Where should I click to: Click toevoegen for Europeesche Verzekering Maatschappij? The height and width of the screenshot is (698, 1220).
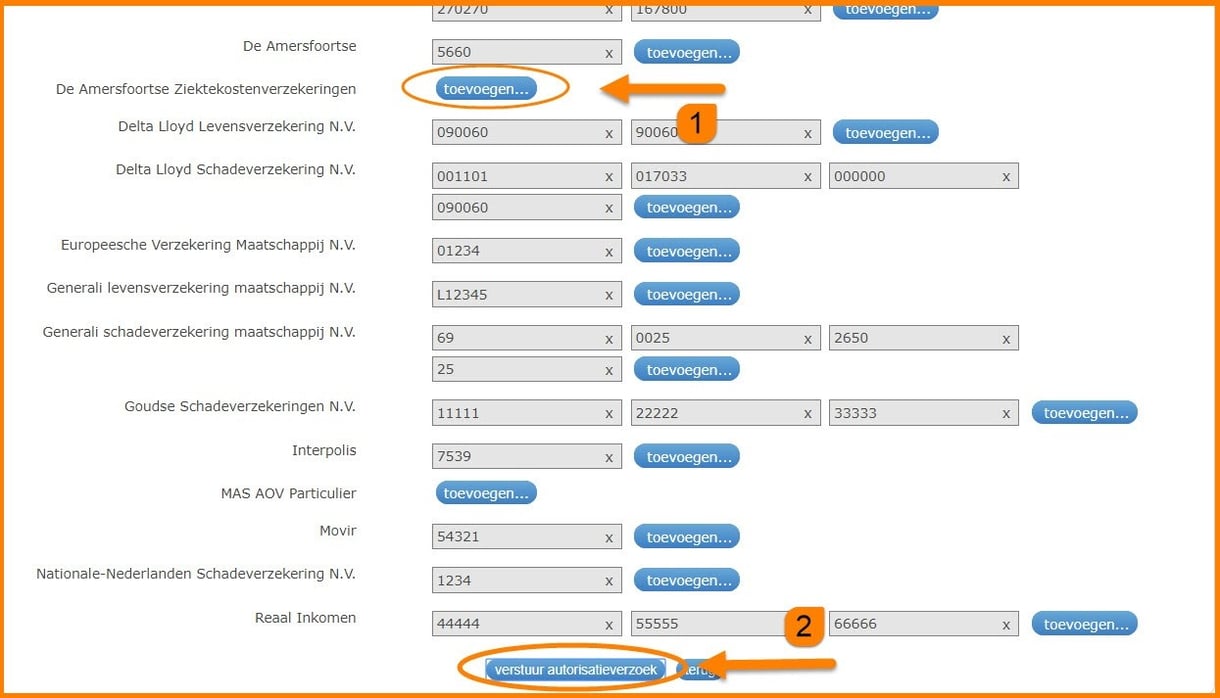click(687, 251)
